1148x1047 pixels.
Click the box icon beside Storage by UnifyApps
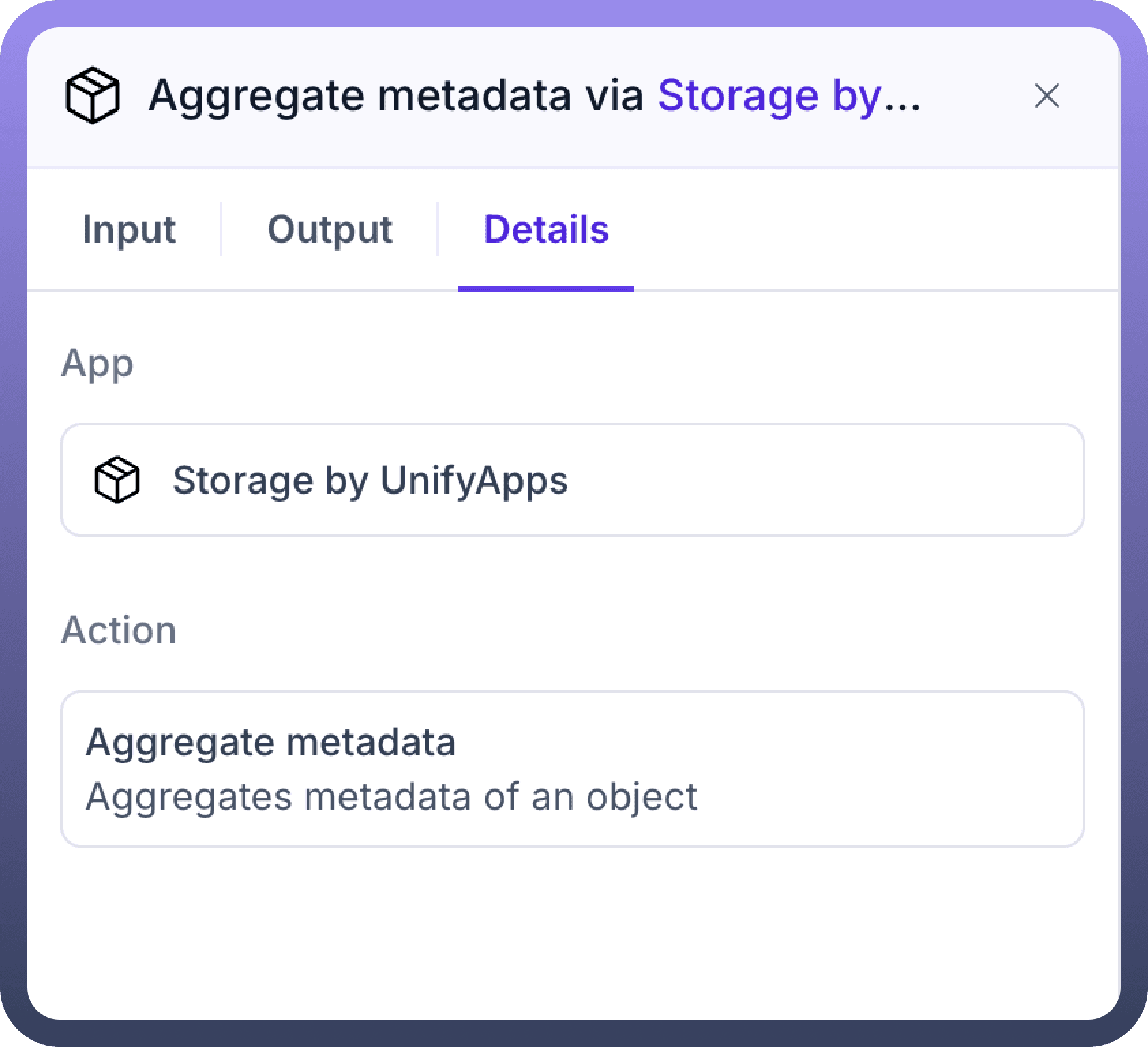pos(117,480)
